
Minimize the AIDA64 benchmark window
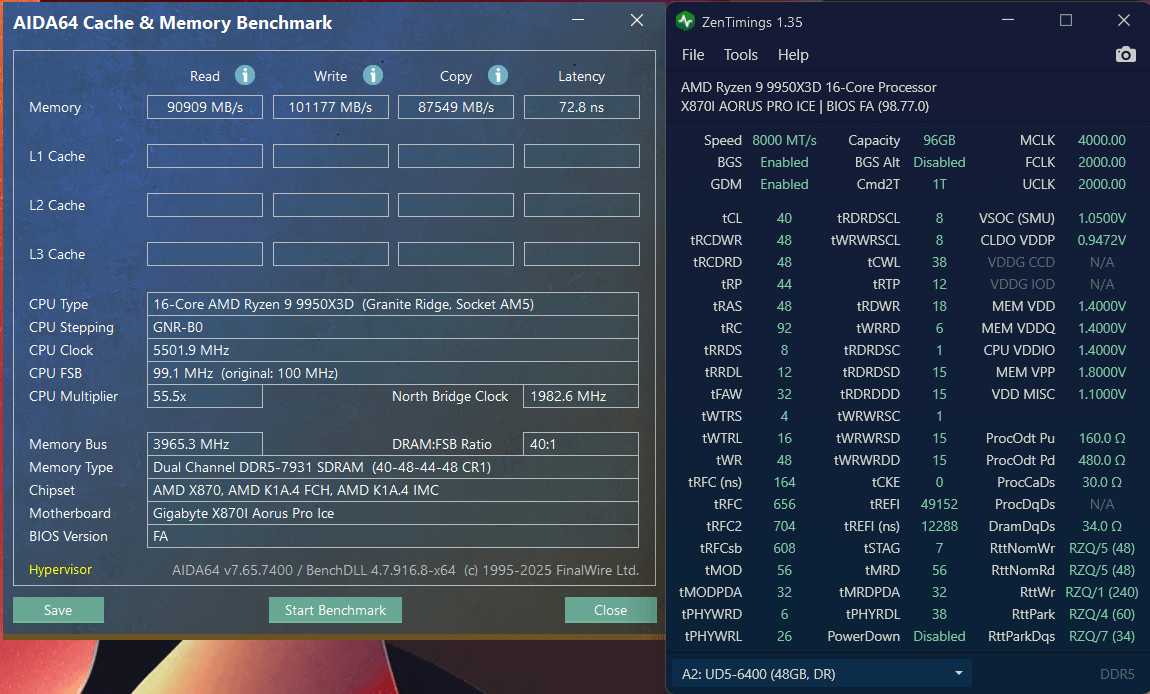coord(578,21)
